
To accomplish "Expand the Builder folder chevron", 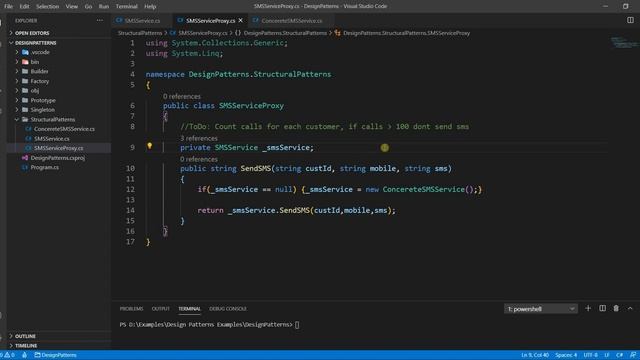I will click(17, 71).
